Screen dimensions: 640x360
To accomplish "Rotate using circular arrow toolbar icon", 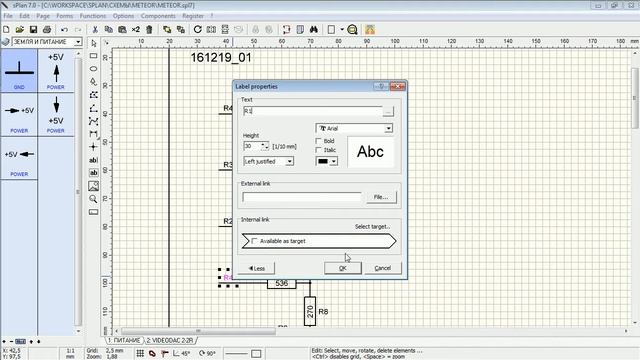I will pos(198,29).
